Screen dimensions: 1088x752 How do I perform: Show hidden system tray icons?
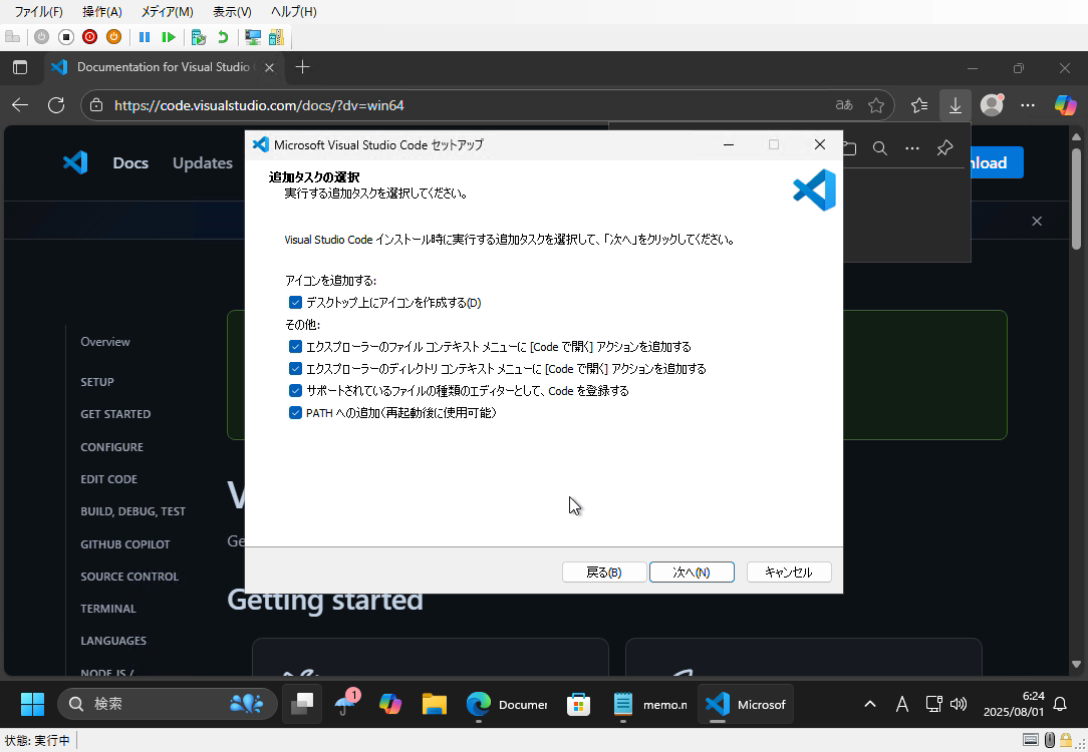tap(869, 704)
